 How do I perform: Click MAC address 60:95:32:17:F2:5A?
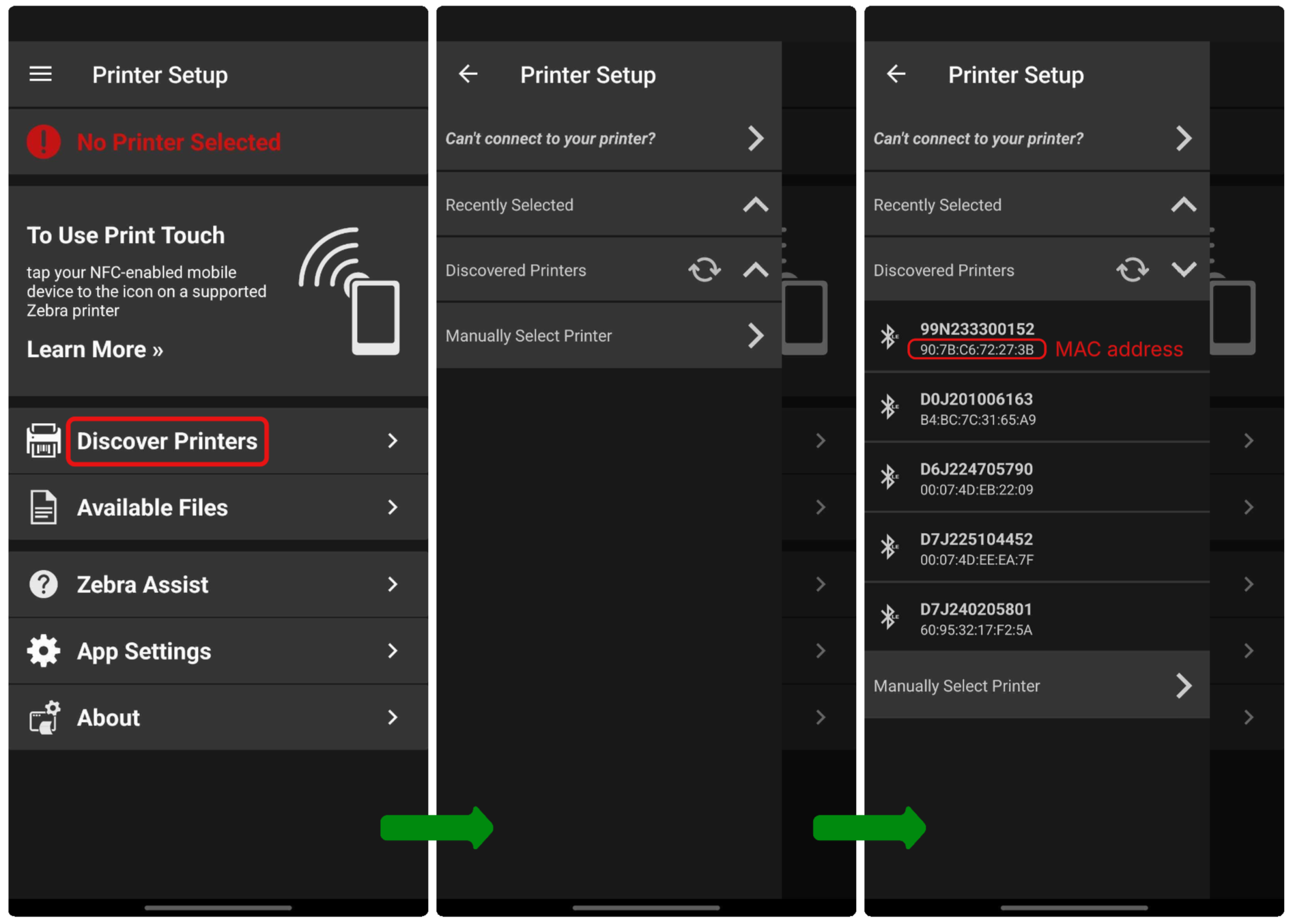click(976, 630)
